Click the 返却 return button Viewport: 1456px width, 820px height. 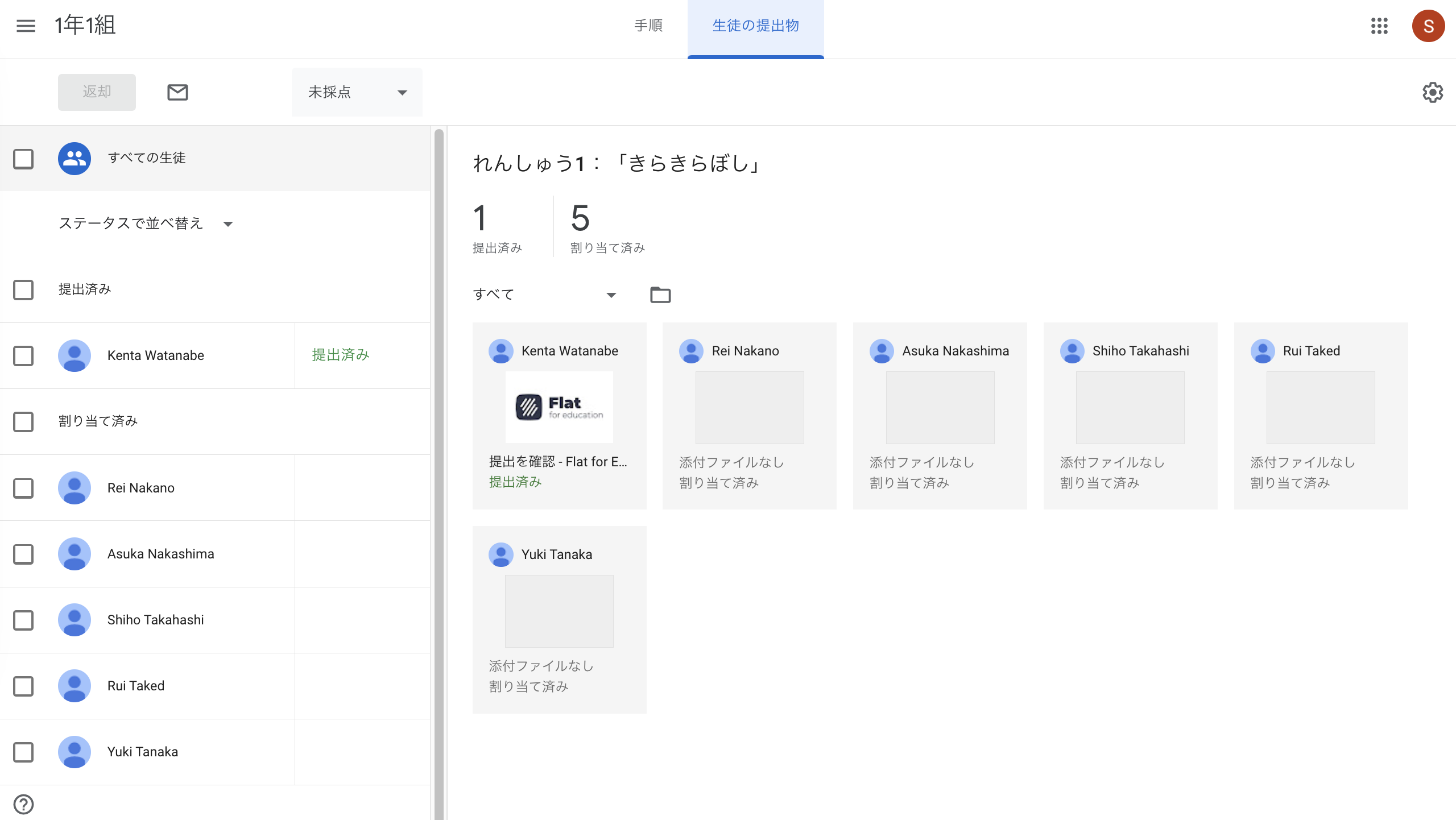pos(96,92)
